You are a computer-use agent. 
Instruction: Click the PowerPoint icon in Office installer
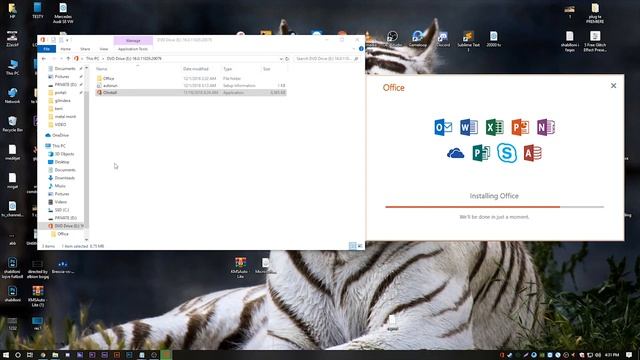520,127
